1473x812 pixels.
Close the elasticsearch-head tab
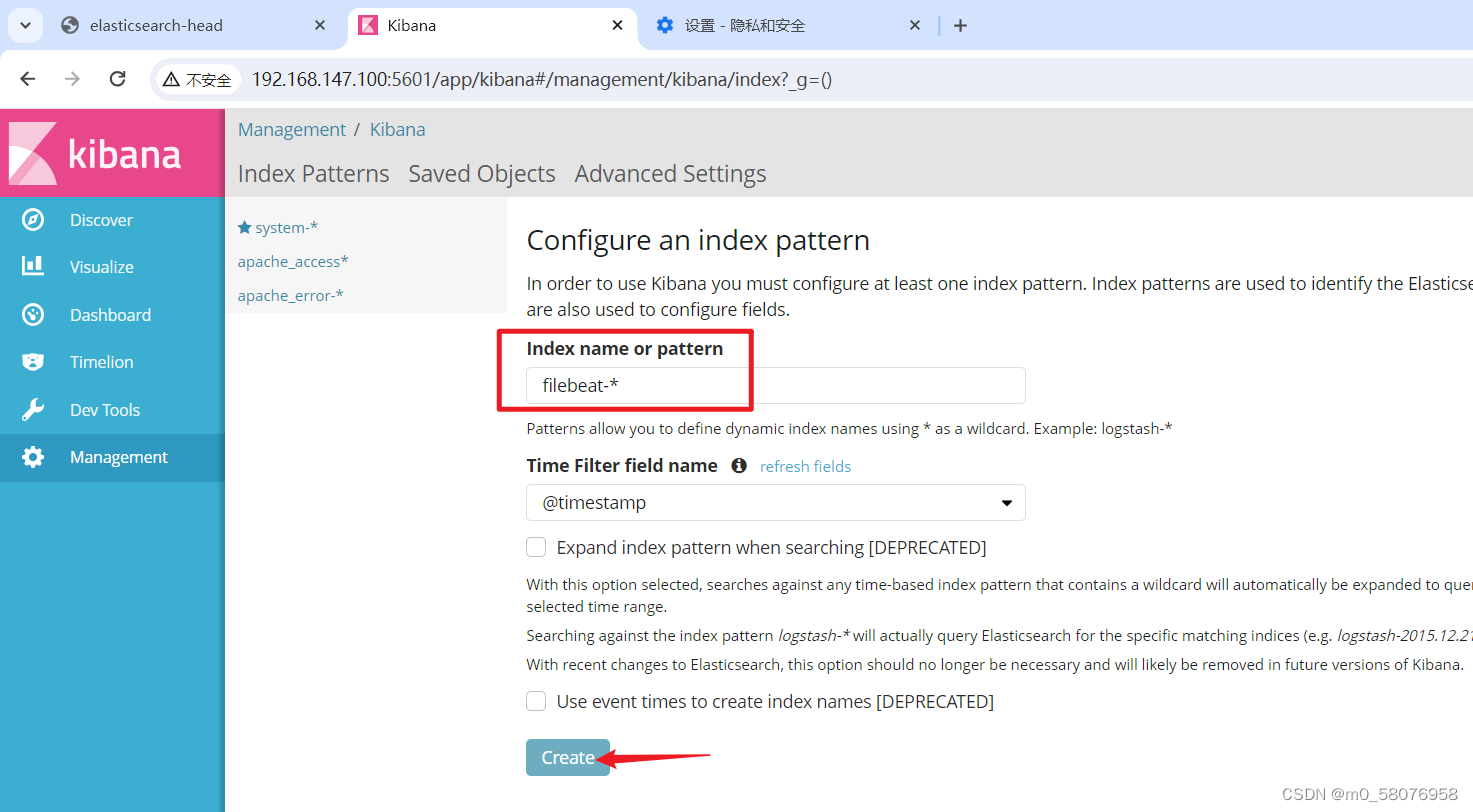320,26
